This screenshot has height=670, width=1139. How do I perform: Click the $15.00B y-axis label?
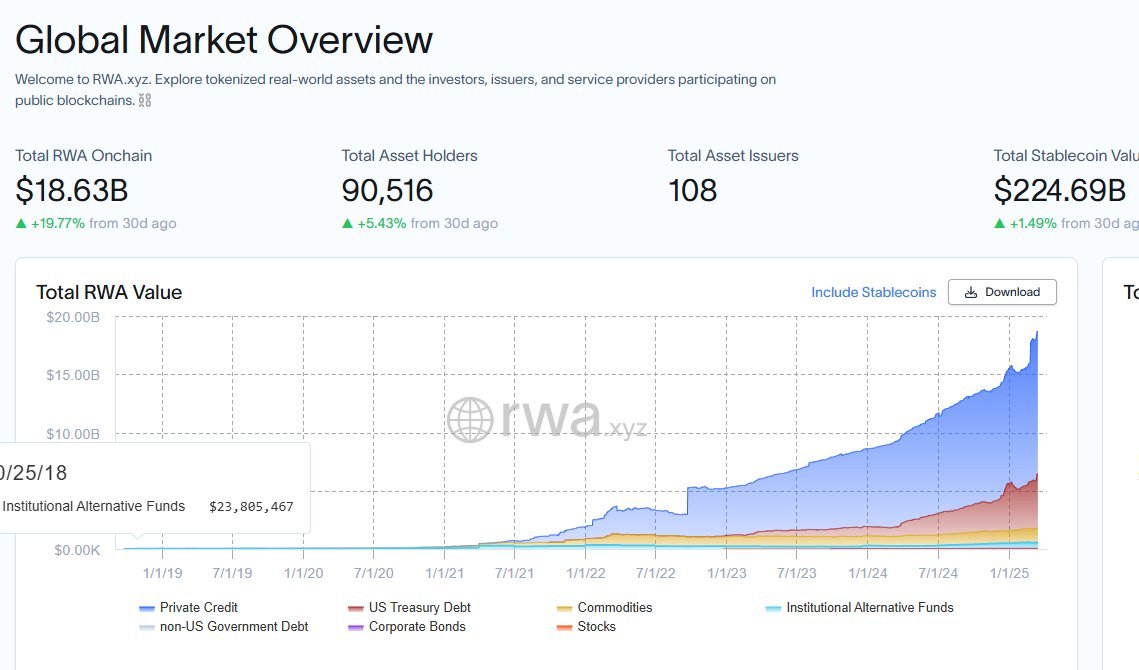(73, 375)
